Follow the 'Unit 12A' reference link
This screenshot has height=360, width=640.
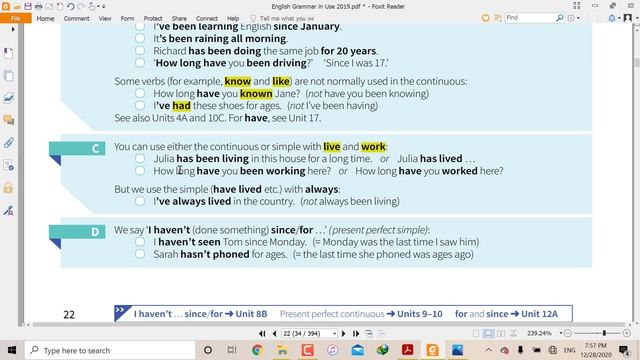tap(539, 314)
